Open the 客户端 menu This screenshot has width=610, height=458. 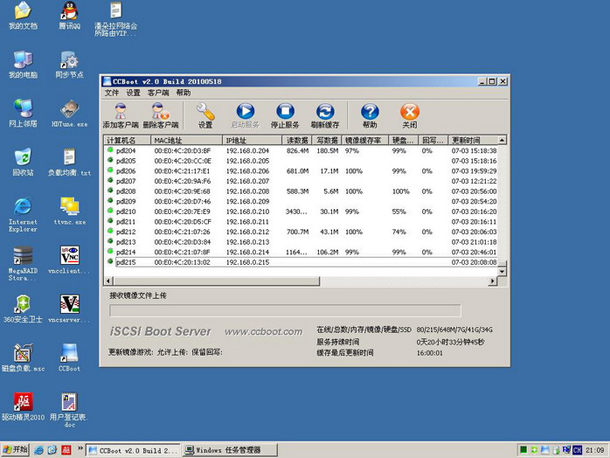[158, 93]
